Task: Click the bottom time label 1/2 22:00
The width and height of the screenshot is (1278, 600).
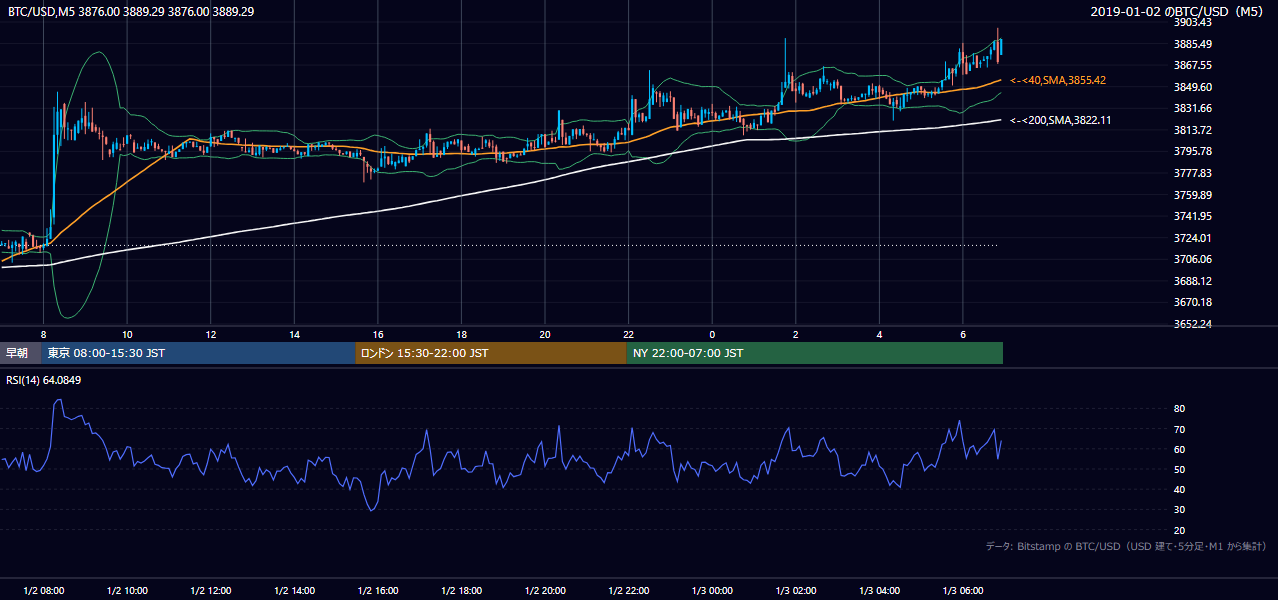Action: coord(628,590)
